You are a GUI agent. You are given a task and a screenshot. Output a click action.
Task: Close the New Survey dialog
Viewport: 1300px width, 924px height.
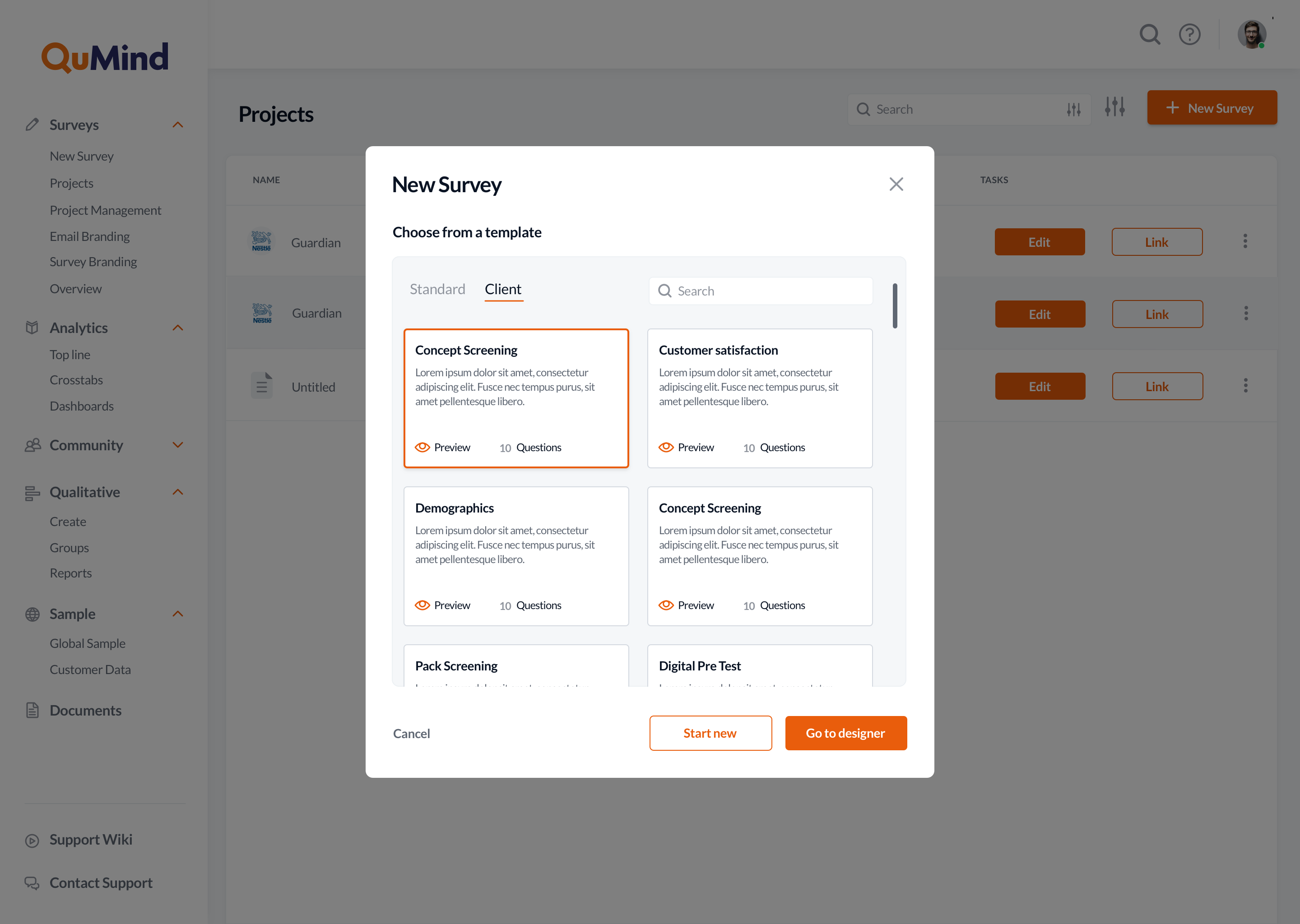click(896, 184)
